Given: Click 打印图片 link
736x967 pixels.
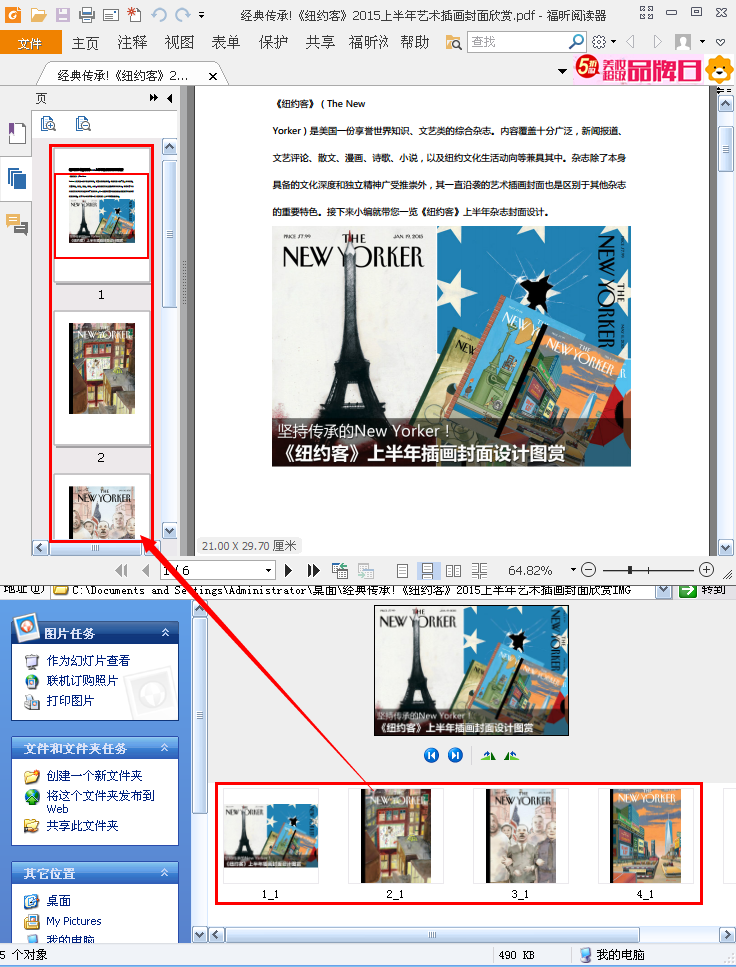Looking at the screenshot, I should [x=70, y=701].
